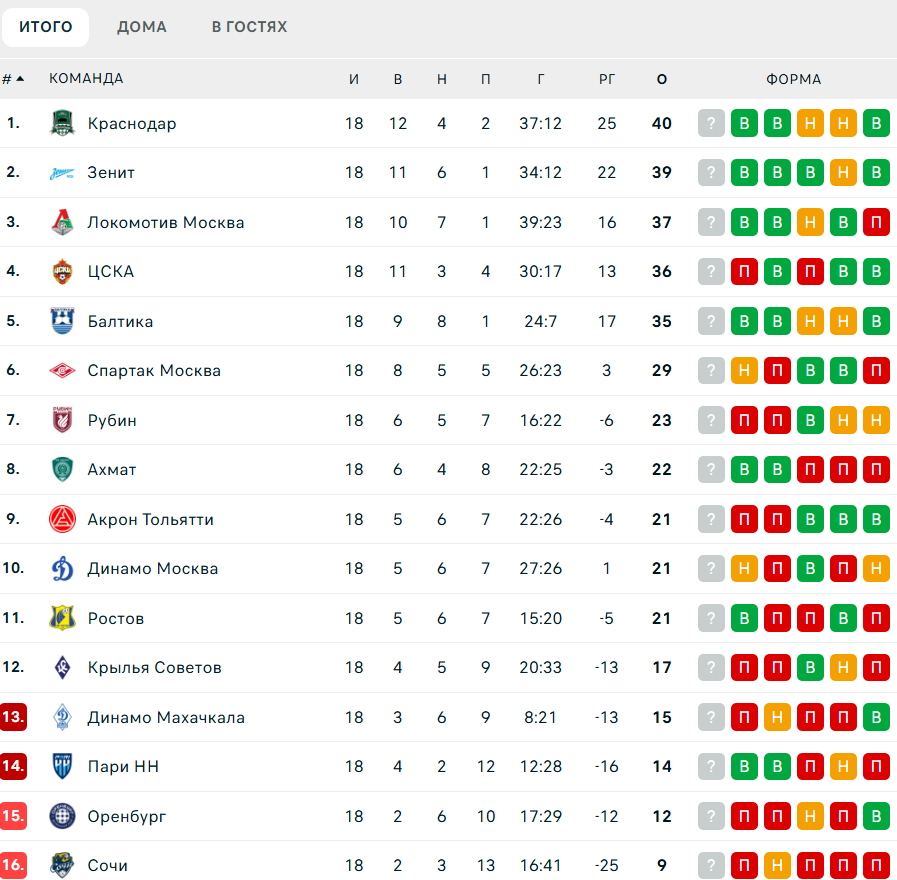
Task: Switch to the ДОМА tab
Action: [142, 27]
